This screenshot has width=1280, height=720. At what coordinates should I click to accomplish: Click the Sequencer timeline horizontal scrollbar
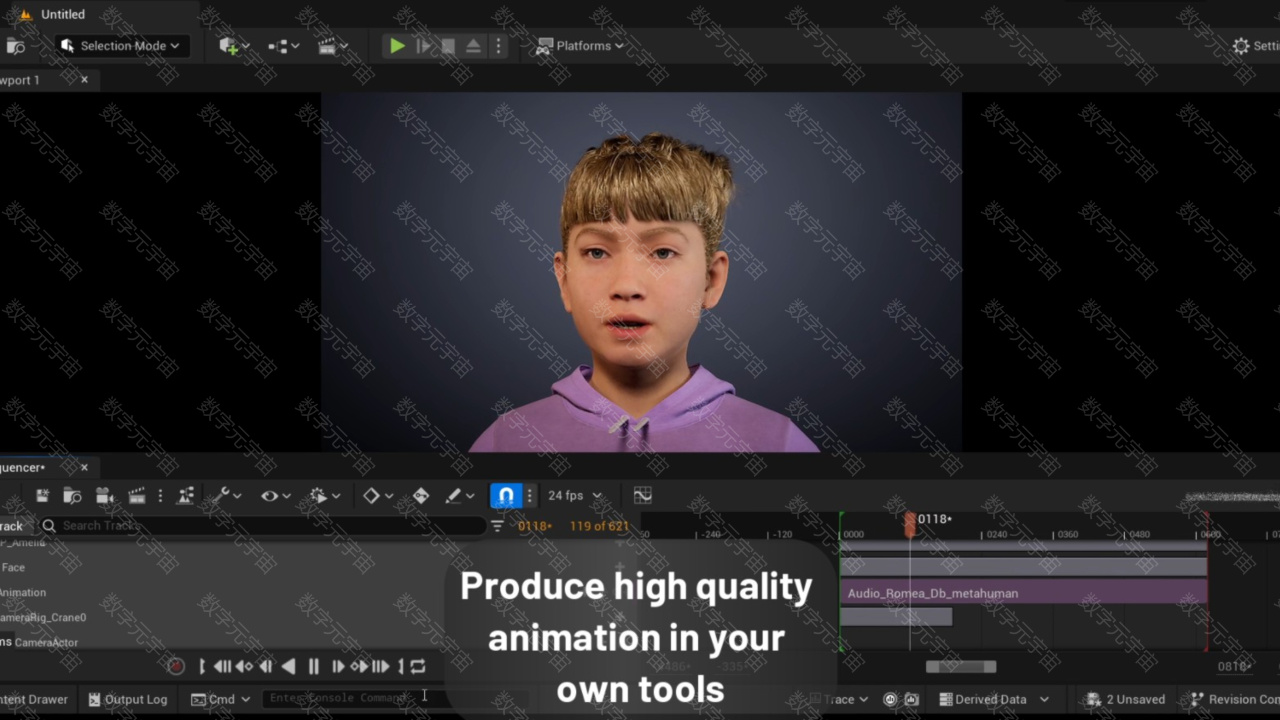click(x=961, y=667)
